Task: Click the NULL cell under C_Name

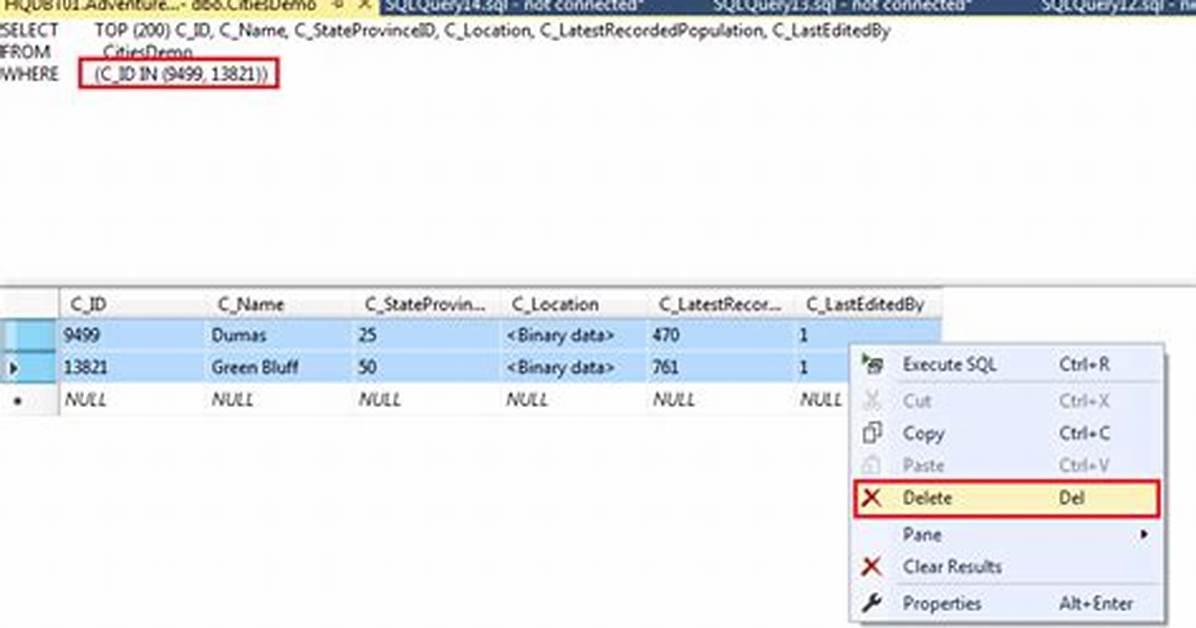Action: pos(280,399)
